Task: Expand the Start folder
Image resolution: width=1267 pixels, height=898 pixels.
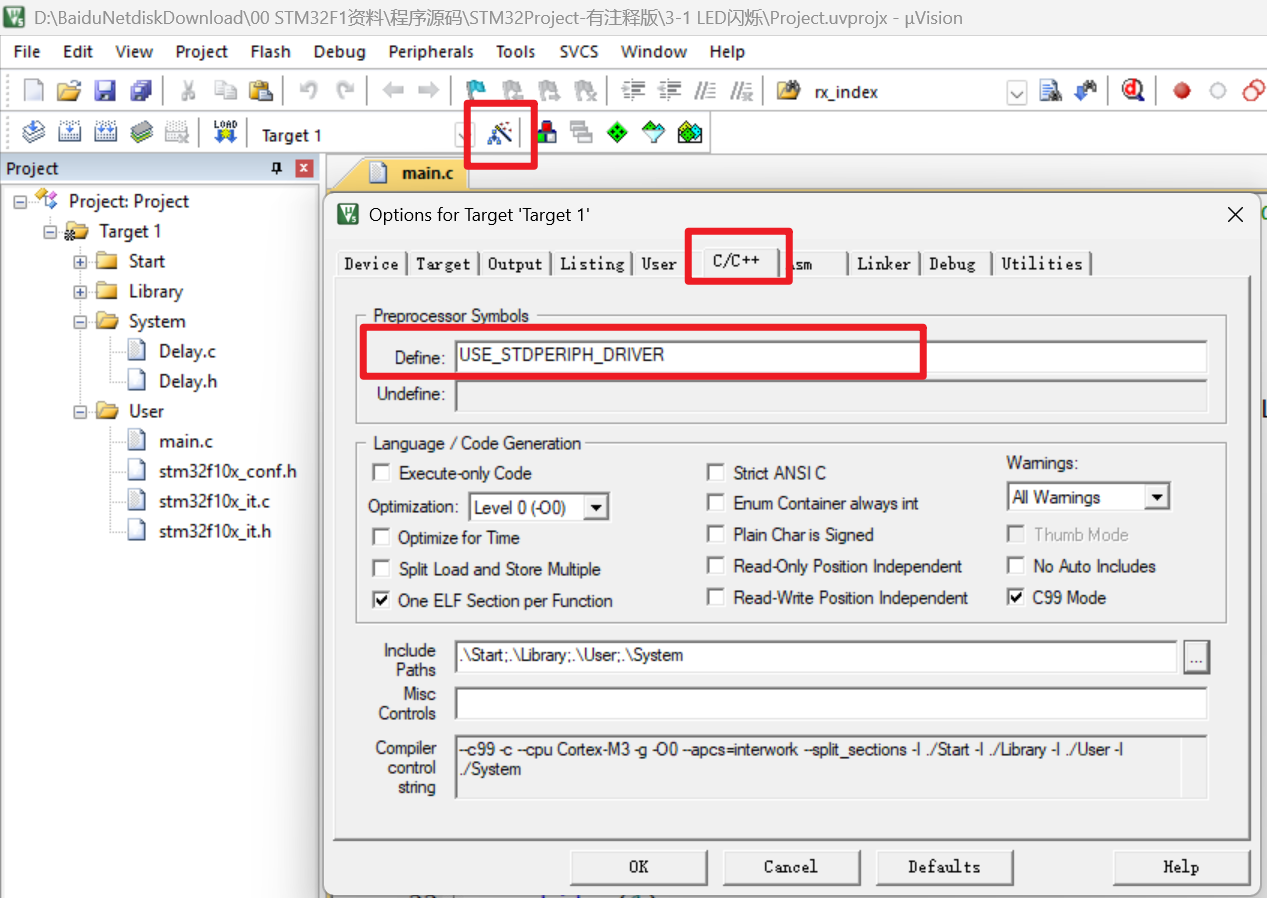Action: coord(80,262)
